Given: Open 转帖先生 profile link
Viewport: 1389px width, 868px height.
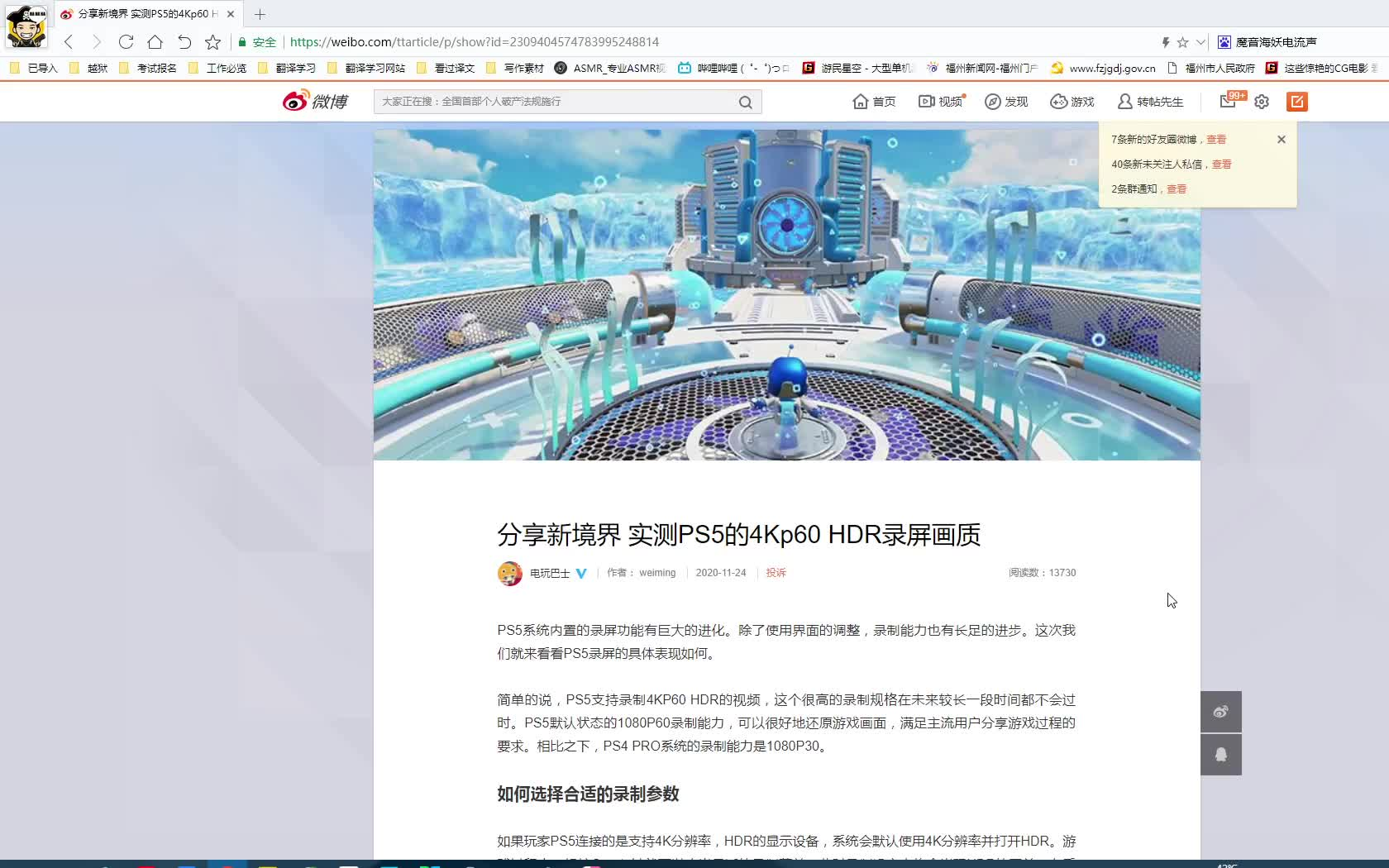Looking at the screenshot, I should click(x=1150, y=102).
